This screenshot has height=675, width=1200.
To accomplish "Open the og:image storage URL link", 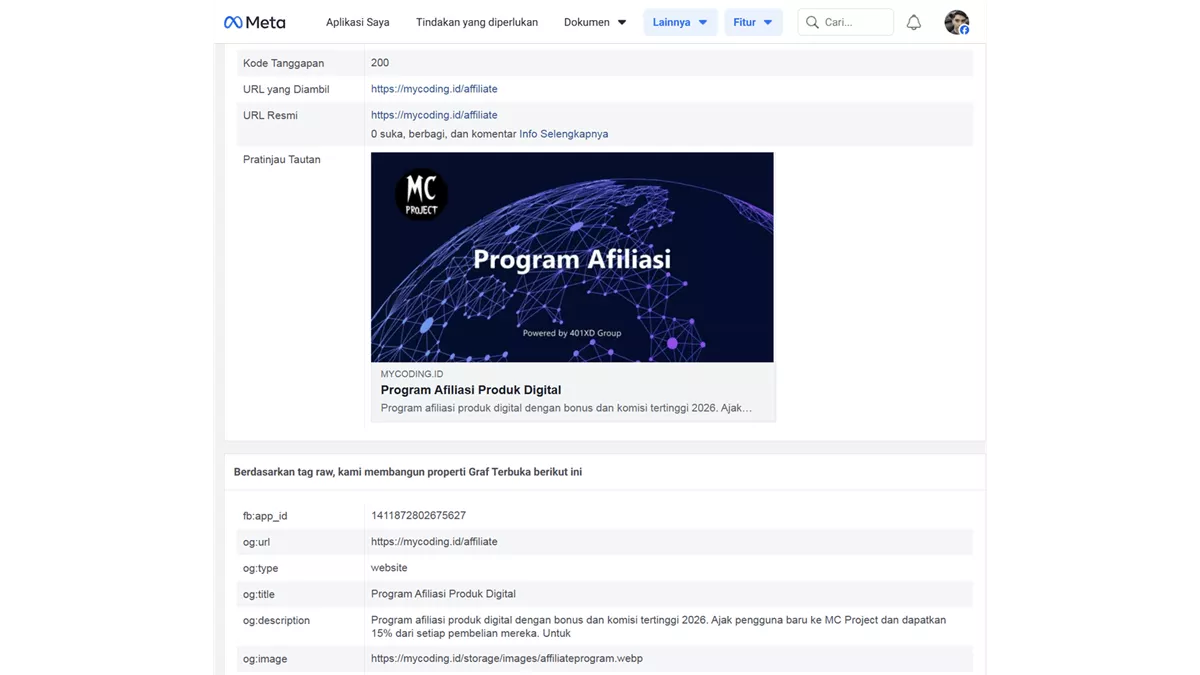I will coord(506,658).
